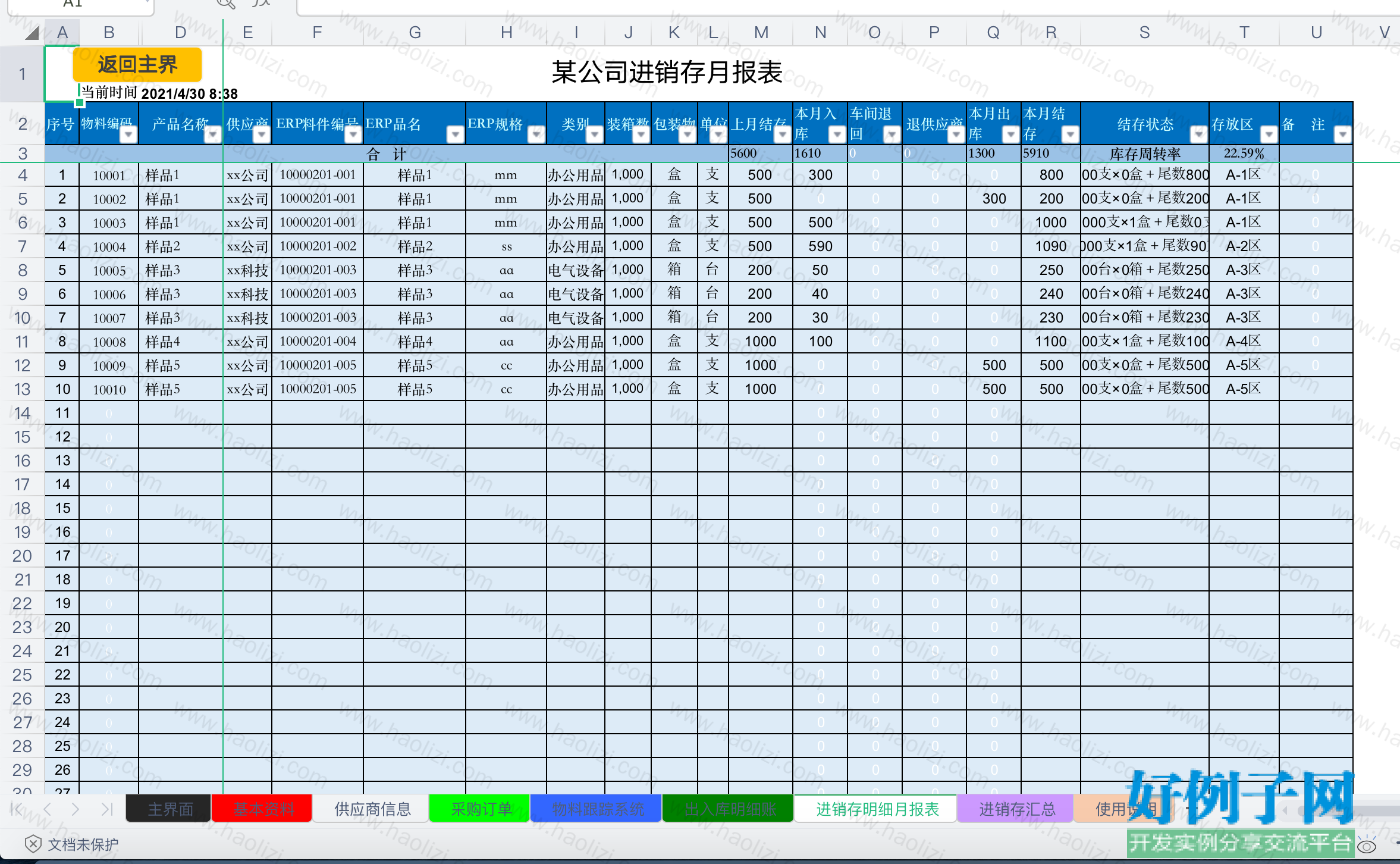Click the 22.59% turnover value cell
The height and width of the screenshot is (864, 1400).
point(1244,154)
